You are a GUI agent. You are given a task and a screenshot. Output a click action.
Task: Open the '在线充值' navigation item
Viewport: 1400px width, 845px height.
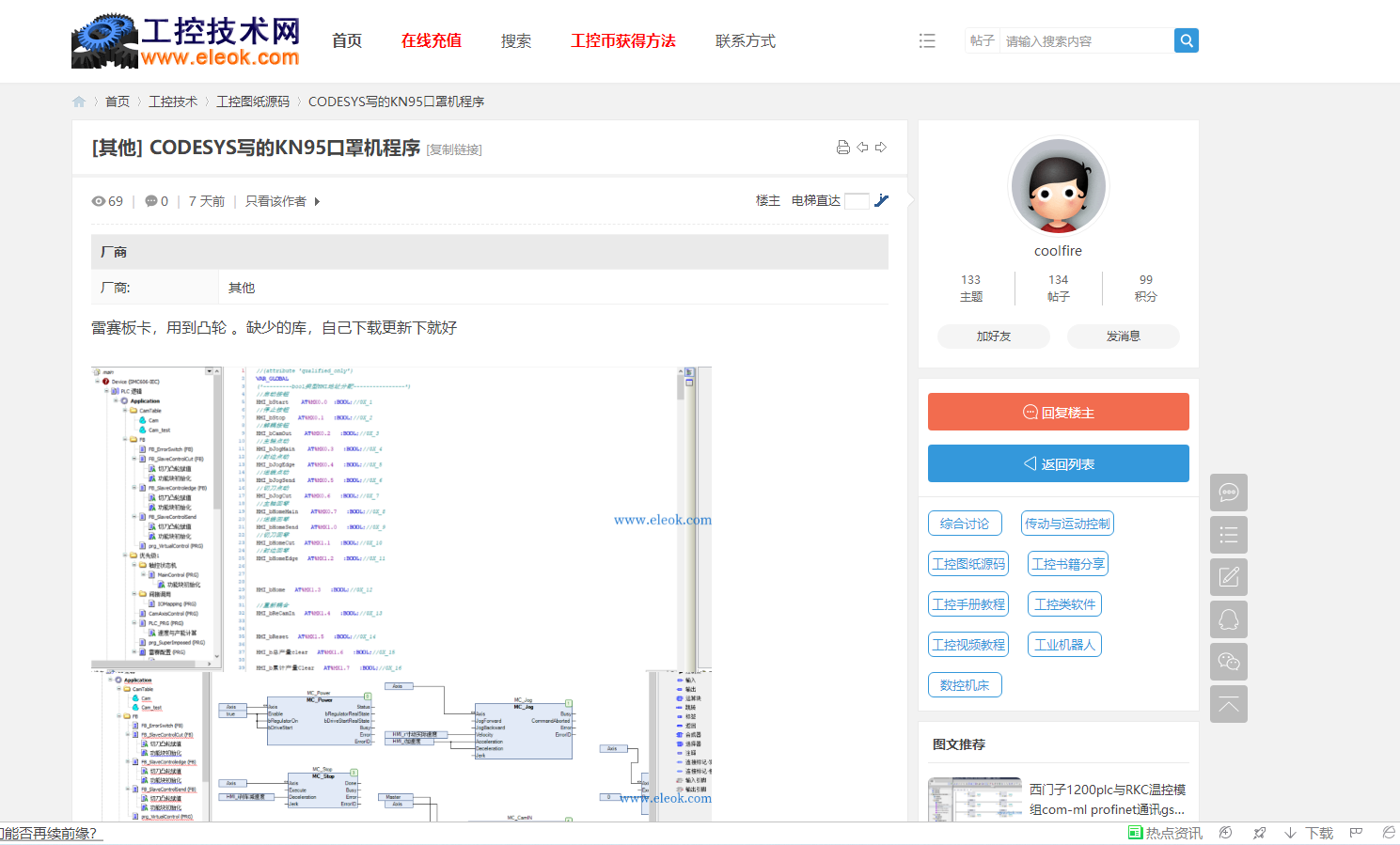(432, 40)
